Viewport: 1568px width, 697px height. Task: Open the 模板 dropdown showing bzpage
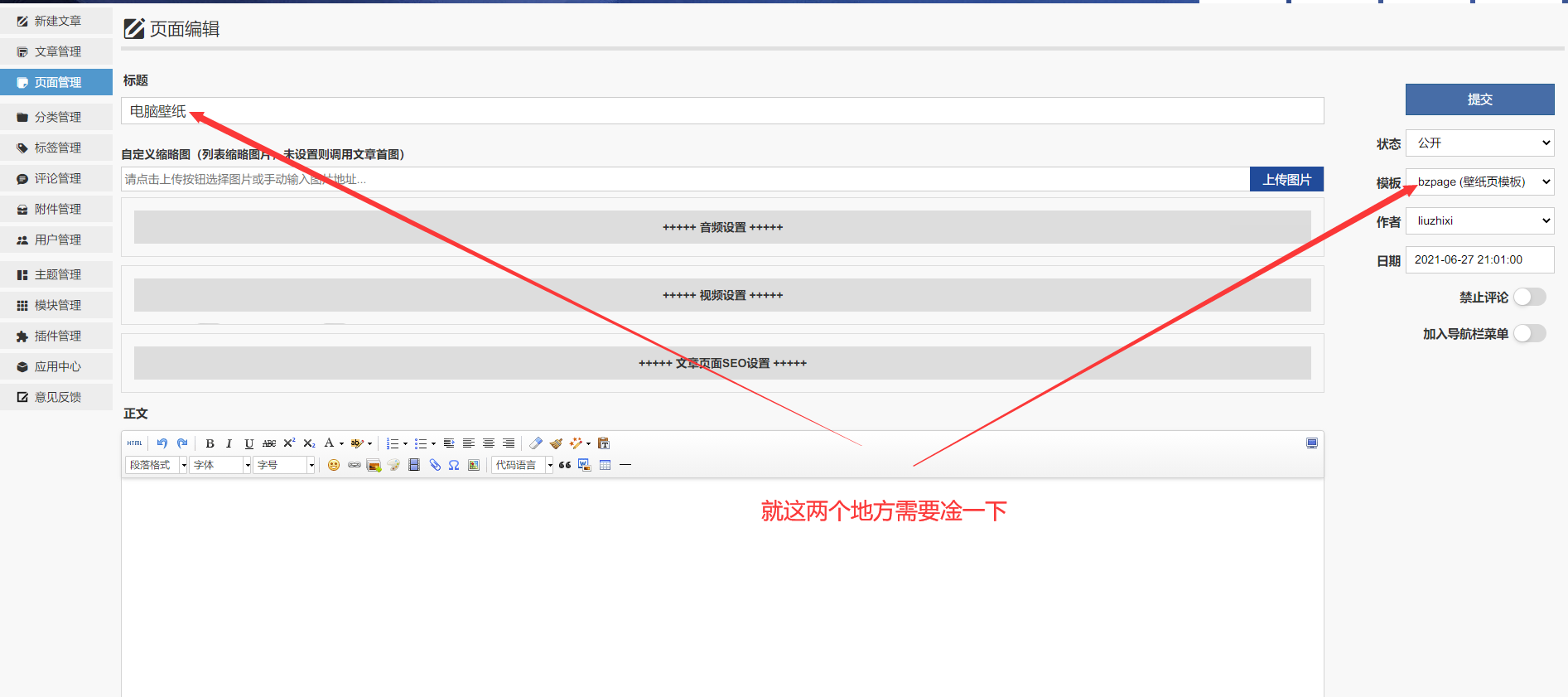1479,182
